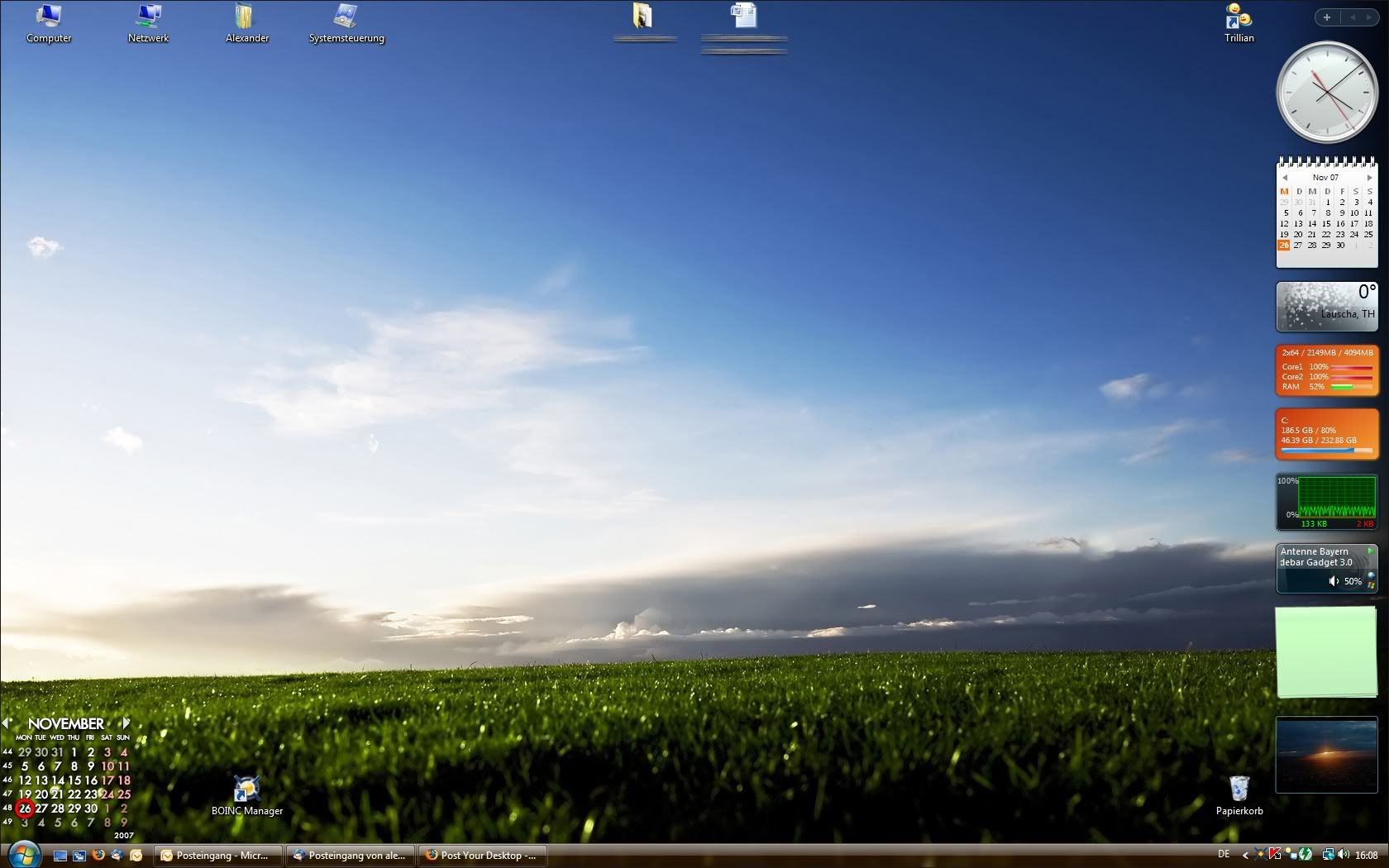Switch to Posteingang - Micr... taskbar window

pyautogui.click(x=217, y=856)
